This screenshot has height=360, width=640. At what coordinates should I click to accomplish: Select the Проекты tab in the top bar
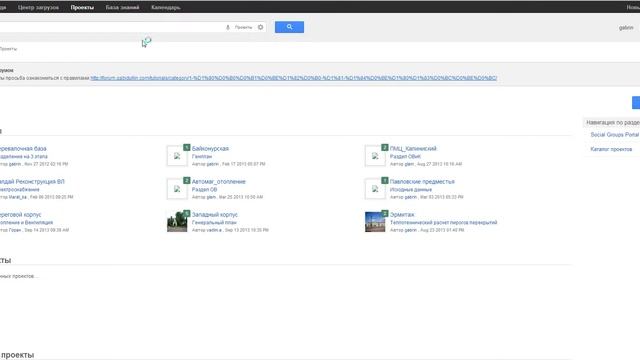(82, 7)
